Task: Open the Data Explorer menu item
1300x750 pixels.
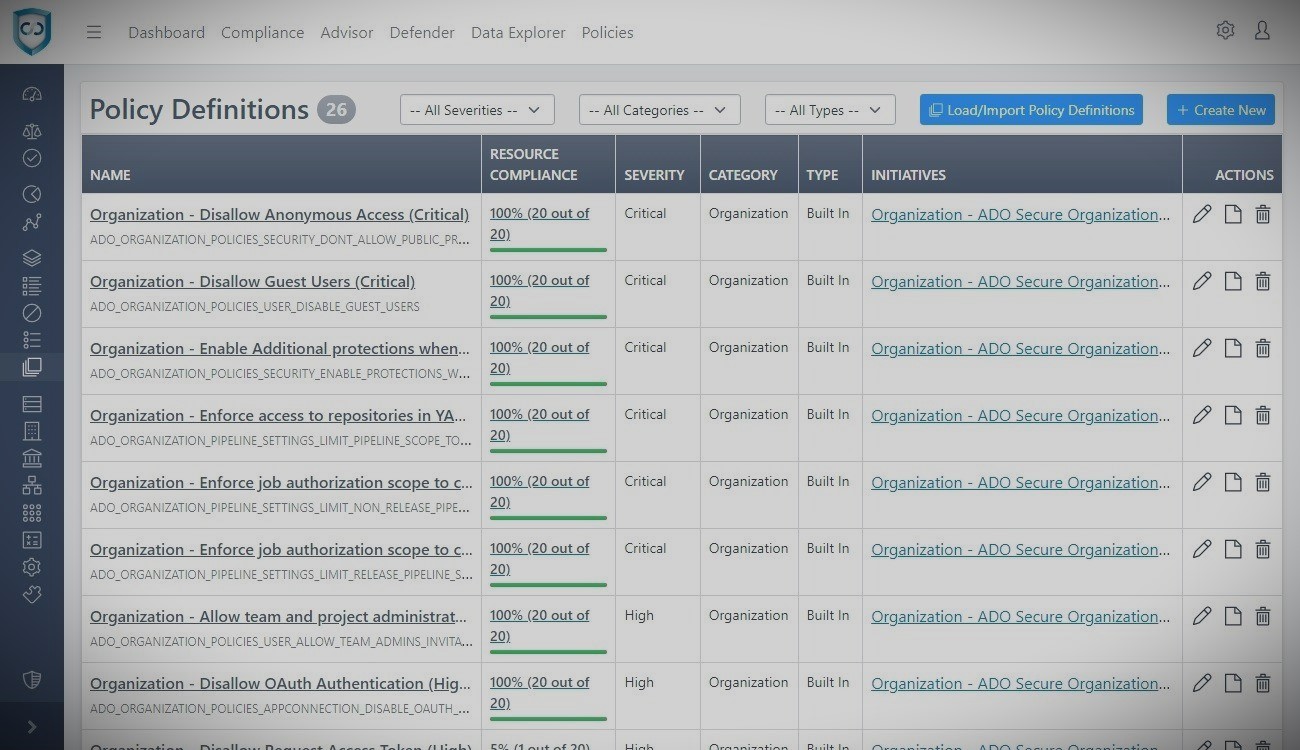Action: click(x=518, y=32)
